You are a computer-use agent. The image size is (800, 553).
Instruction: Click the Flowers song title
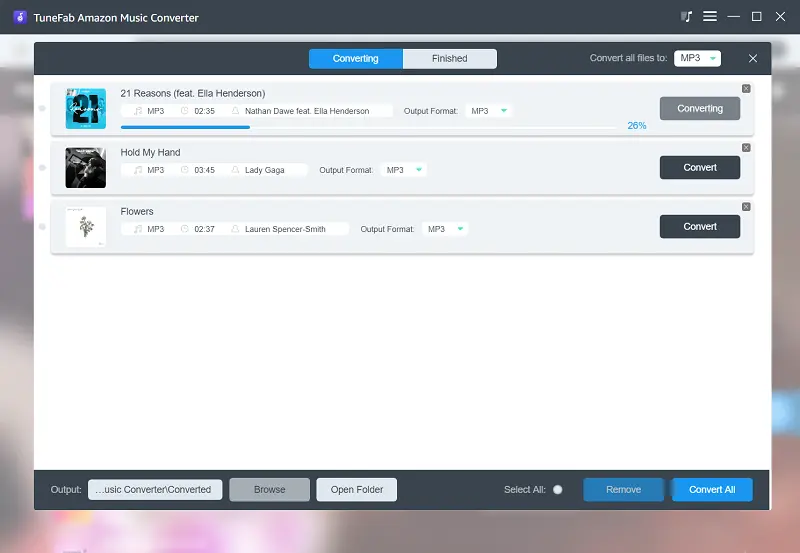click(x=137, y=211)
